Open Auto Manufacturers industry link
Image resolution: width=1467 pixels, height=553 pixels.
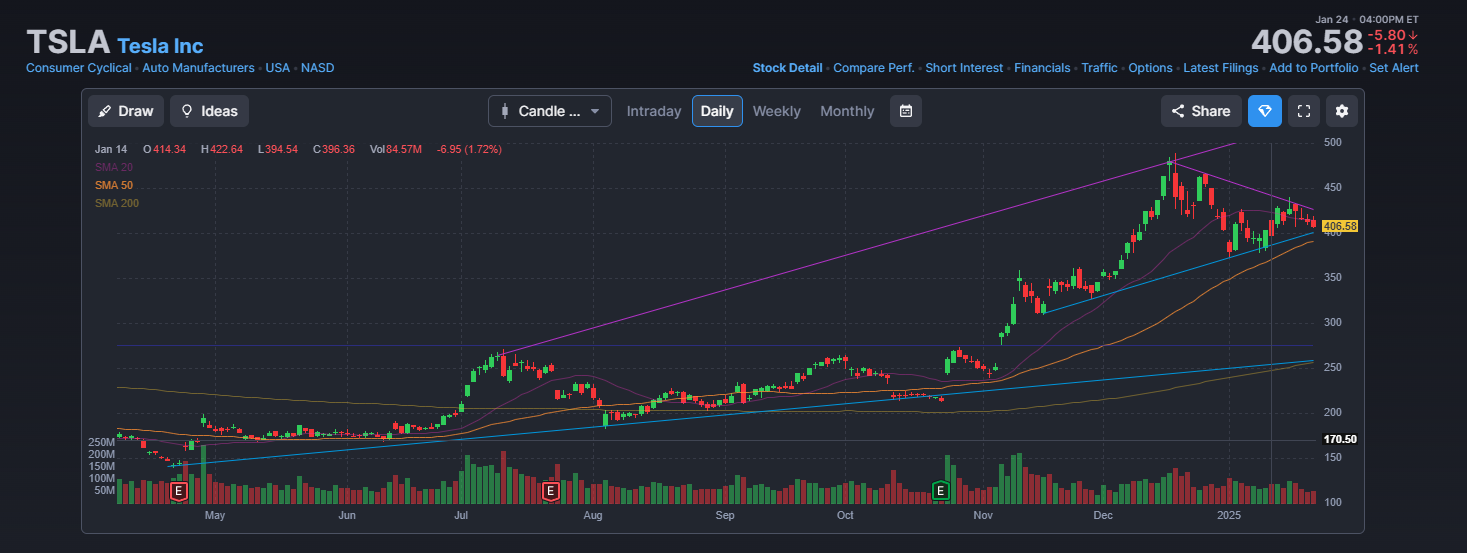click(x=198, y=68)
